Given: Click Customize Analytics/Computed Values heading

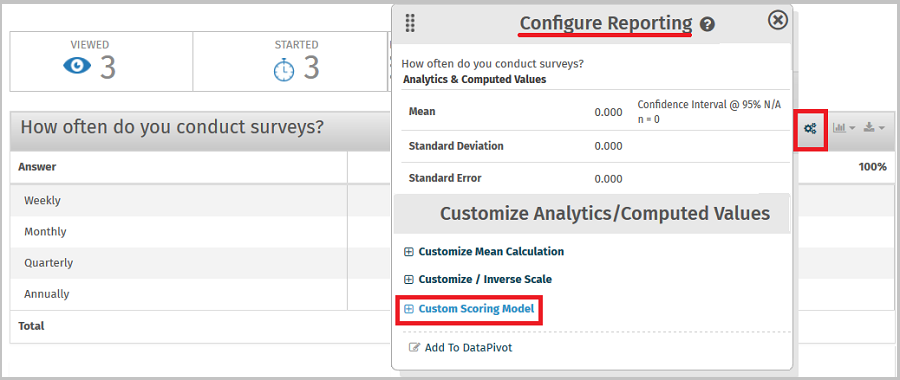Looking at the screenshot, I should coord(605,214).
